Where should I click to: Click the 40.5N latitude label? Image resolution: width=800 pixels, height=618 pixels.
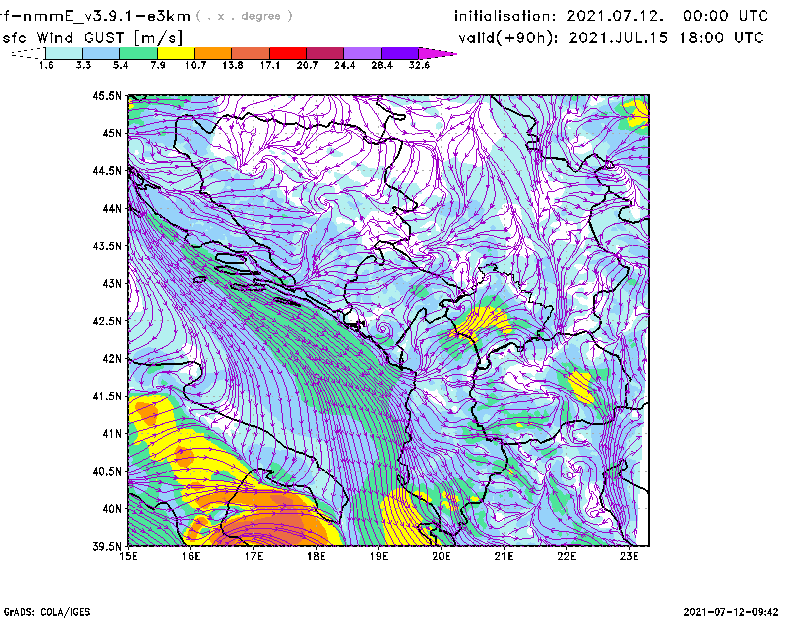107,472
